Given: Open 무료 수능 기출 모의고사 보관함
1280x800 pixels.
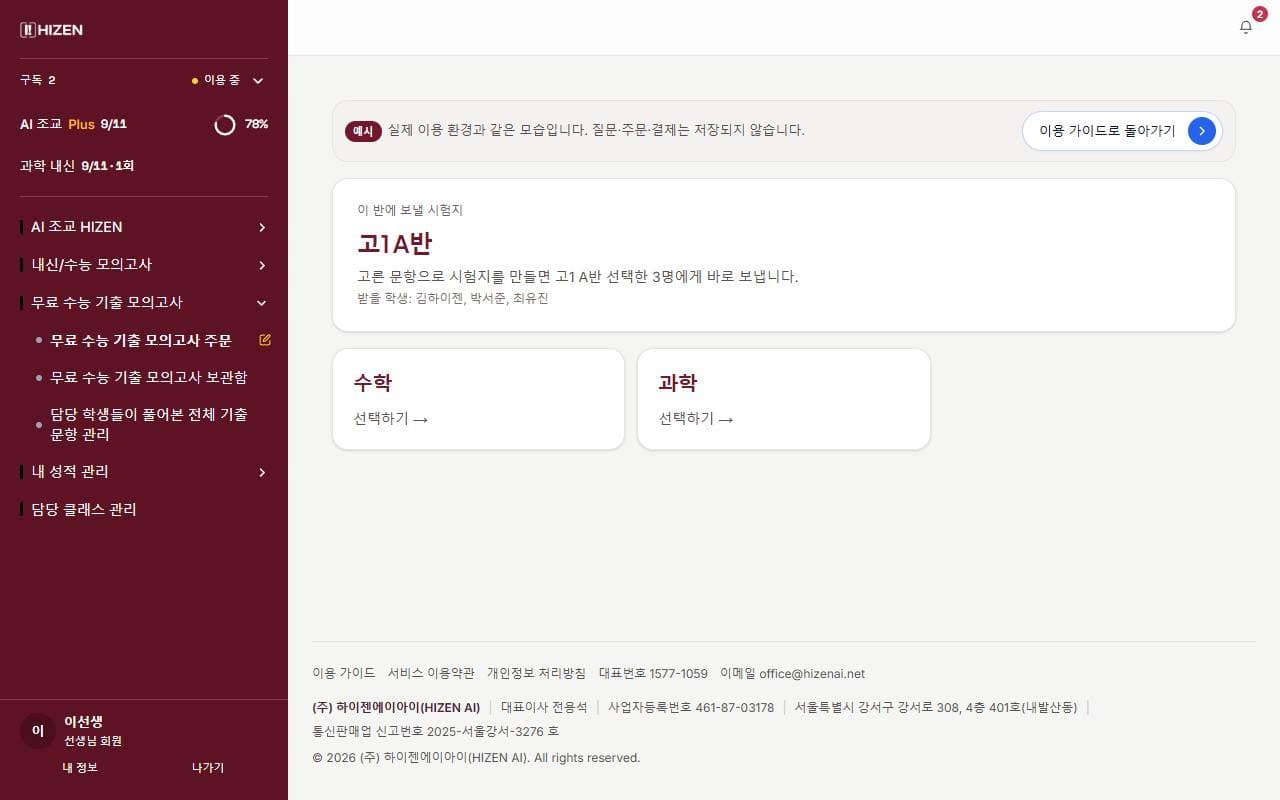Looking at the screenshot, I should (149, 377).
